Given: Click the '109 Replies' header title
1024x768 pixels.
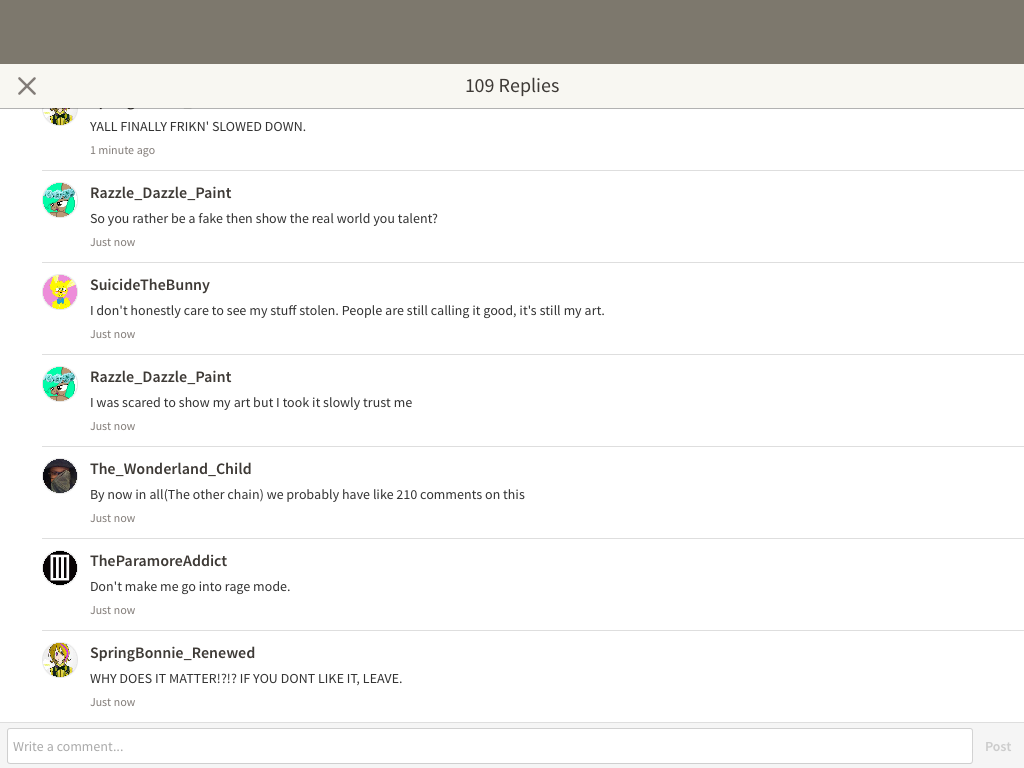Looking at the screenshot, I should [x=512, y=86].
